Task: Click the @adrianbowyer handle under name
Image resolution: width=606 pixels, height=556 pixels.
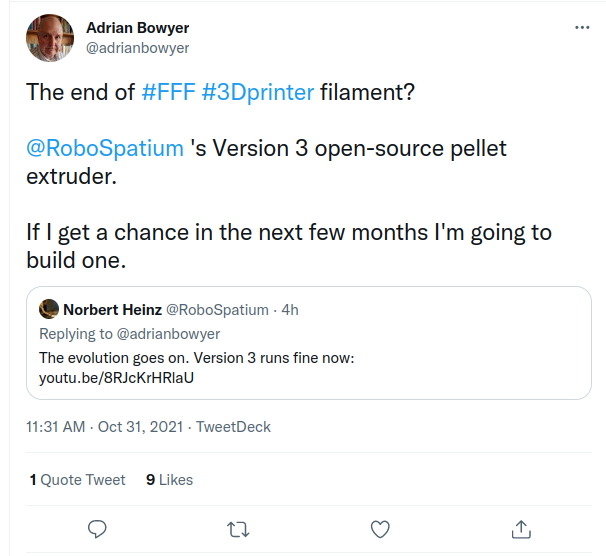Action: coord(138,48)
